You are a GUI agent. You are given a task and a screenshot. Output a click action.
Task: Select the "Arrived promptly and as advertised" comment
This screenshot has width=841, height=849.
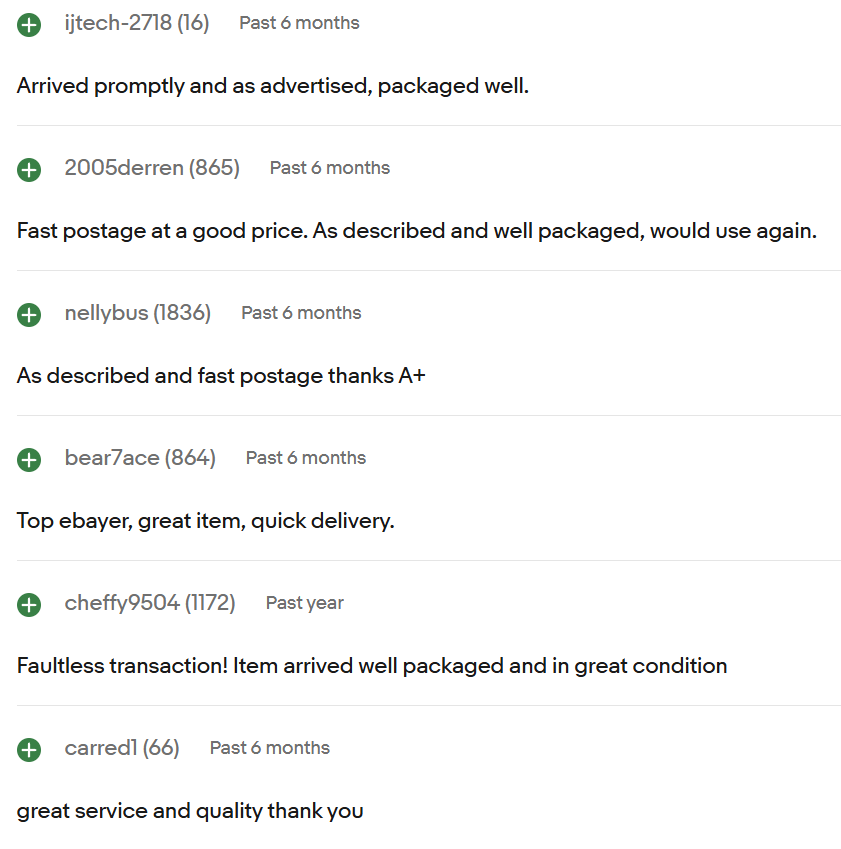point(273,86)
